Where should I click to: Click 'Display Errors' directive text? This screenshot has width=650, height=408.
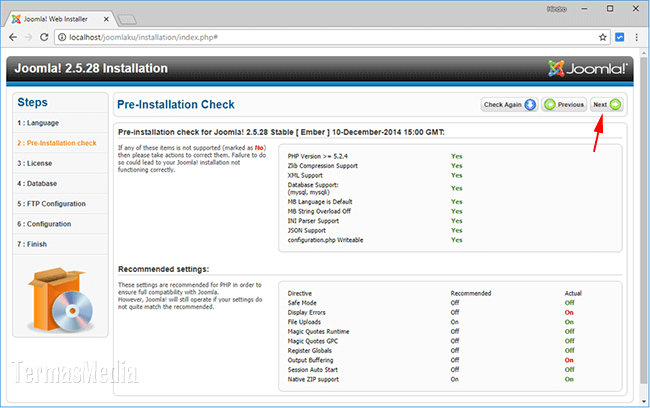pyautogui.click(x=307, y=312)
